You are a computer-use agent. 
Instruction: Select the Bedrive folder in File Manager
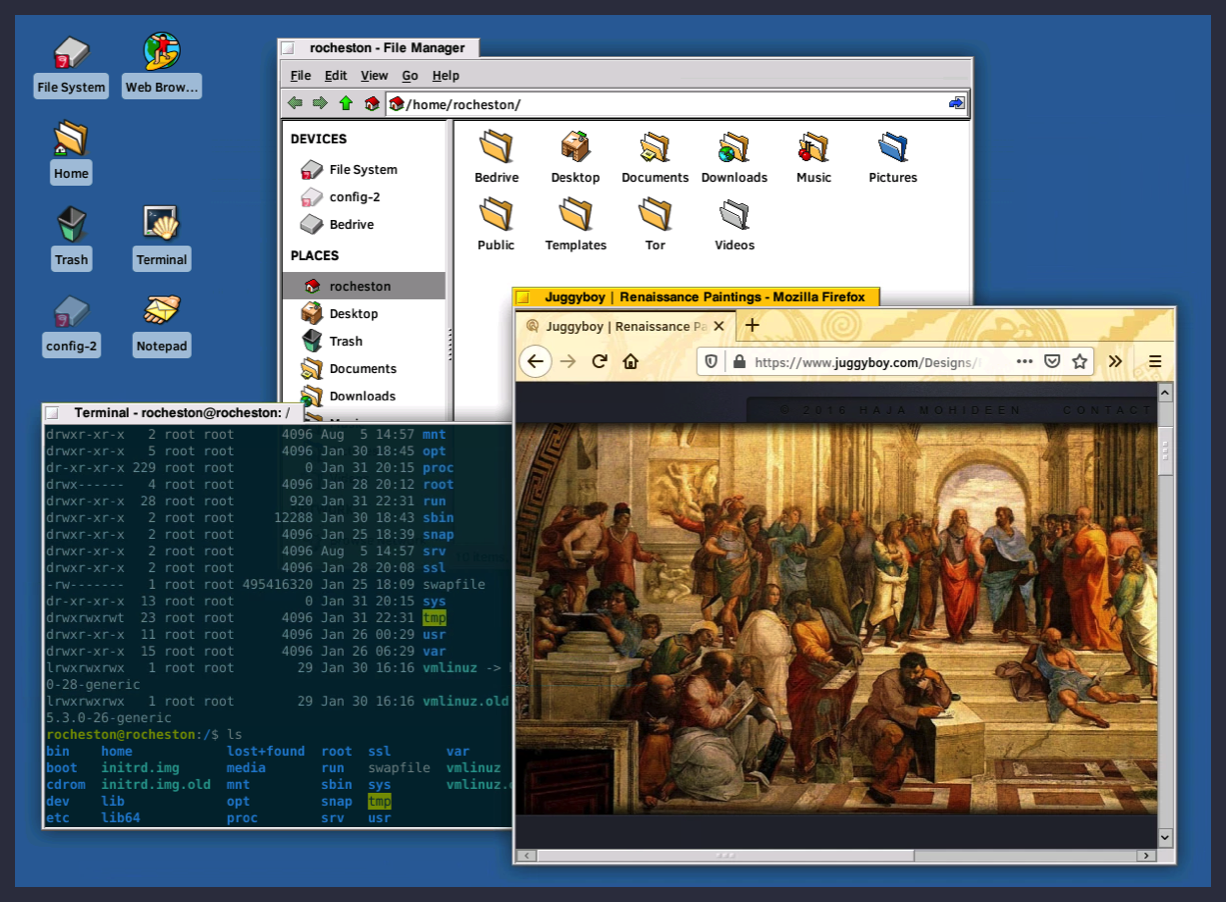pyautogui.click(x=496, y=158)
